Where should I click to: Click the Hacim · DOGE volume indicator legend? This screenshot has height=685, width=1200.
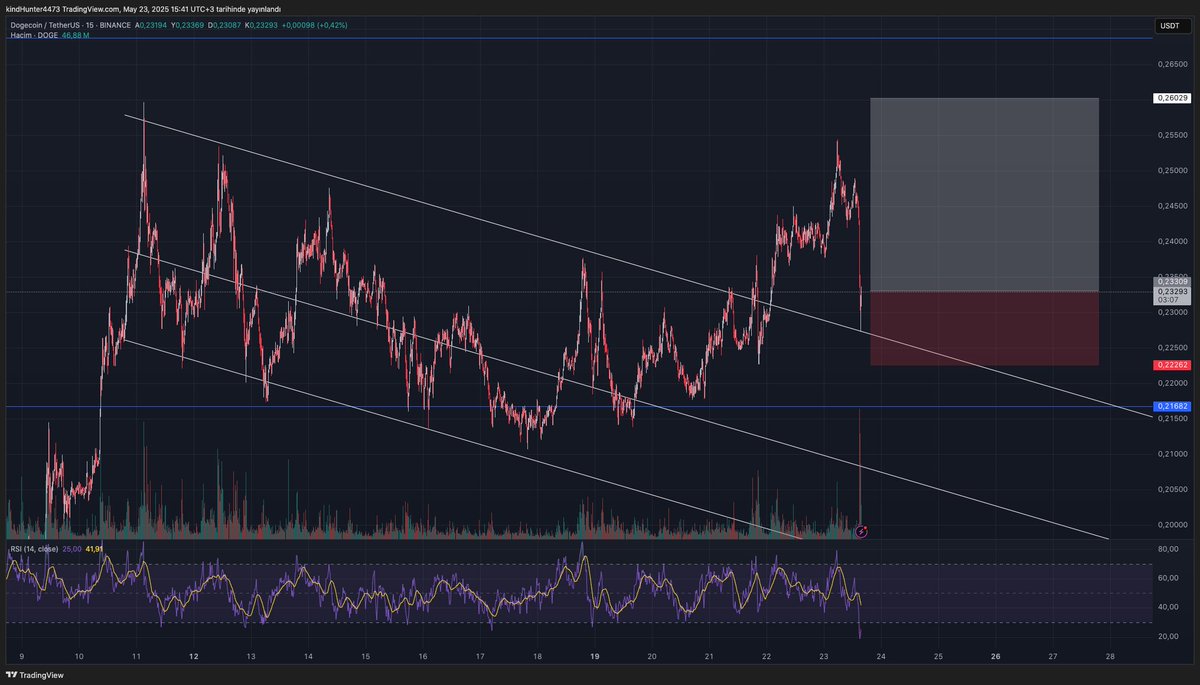click(32, 36)
